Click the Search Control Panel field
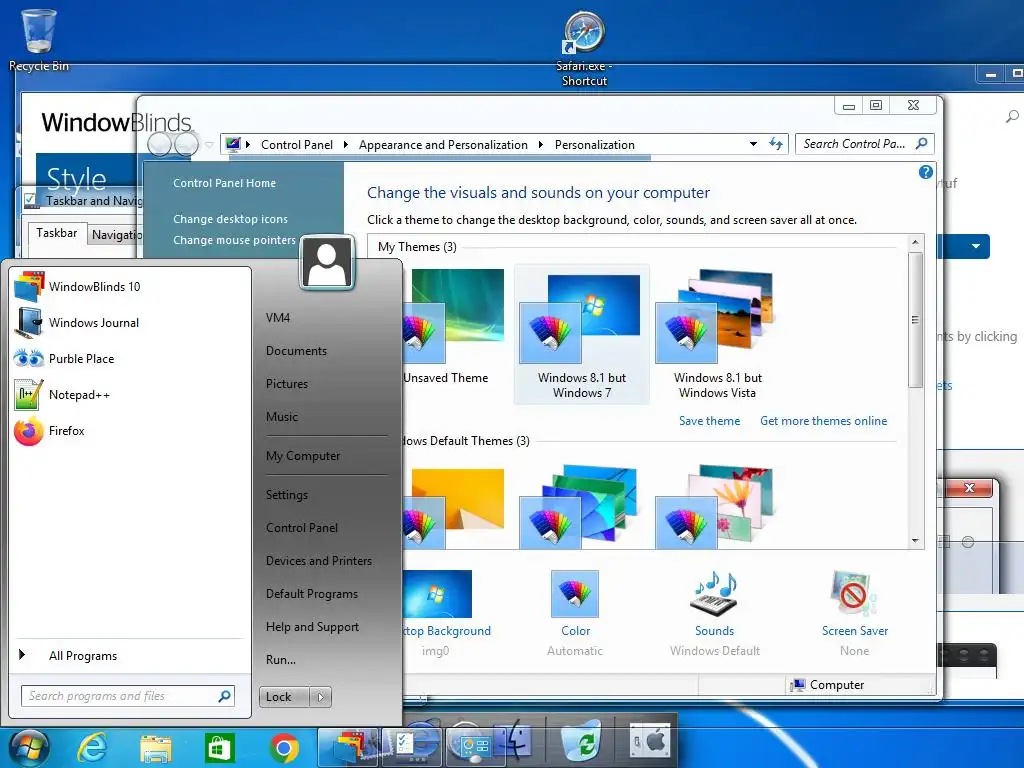Screen dimensions: 1024x768 pyautogui.click(x=865, y=144)
